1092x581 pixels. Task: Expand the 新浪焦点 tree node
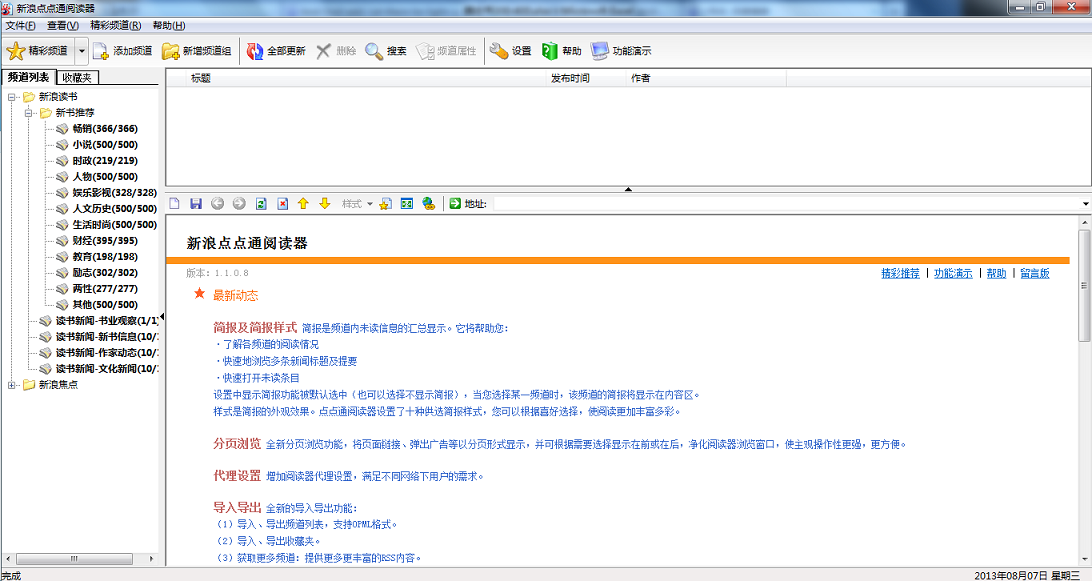coord(12,385)
